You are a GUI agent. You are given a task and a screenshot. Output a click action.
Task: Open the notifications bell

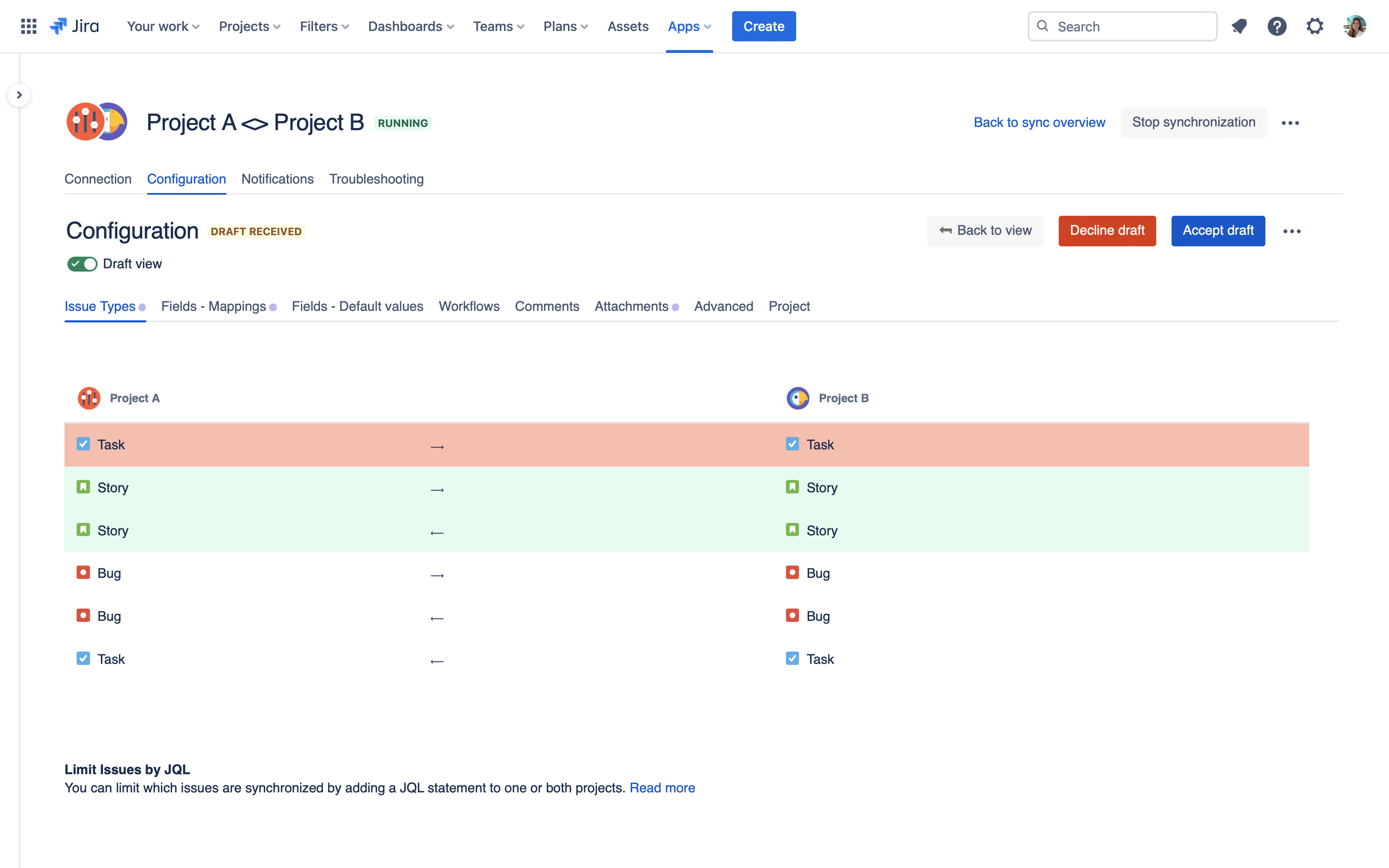pos(1239,26)
